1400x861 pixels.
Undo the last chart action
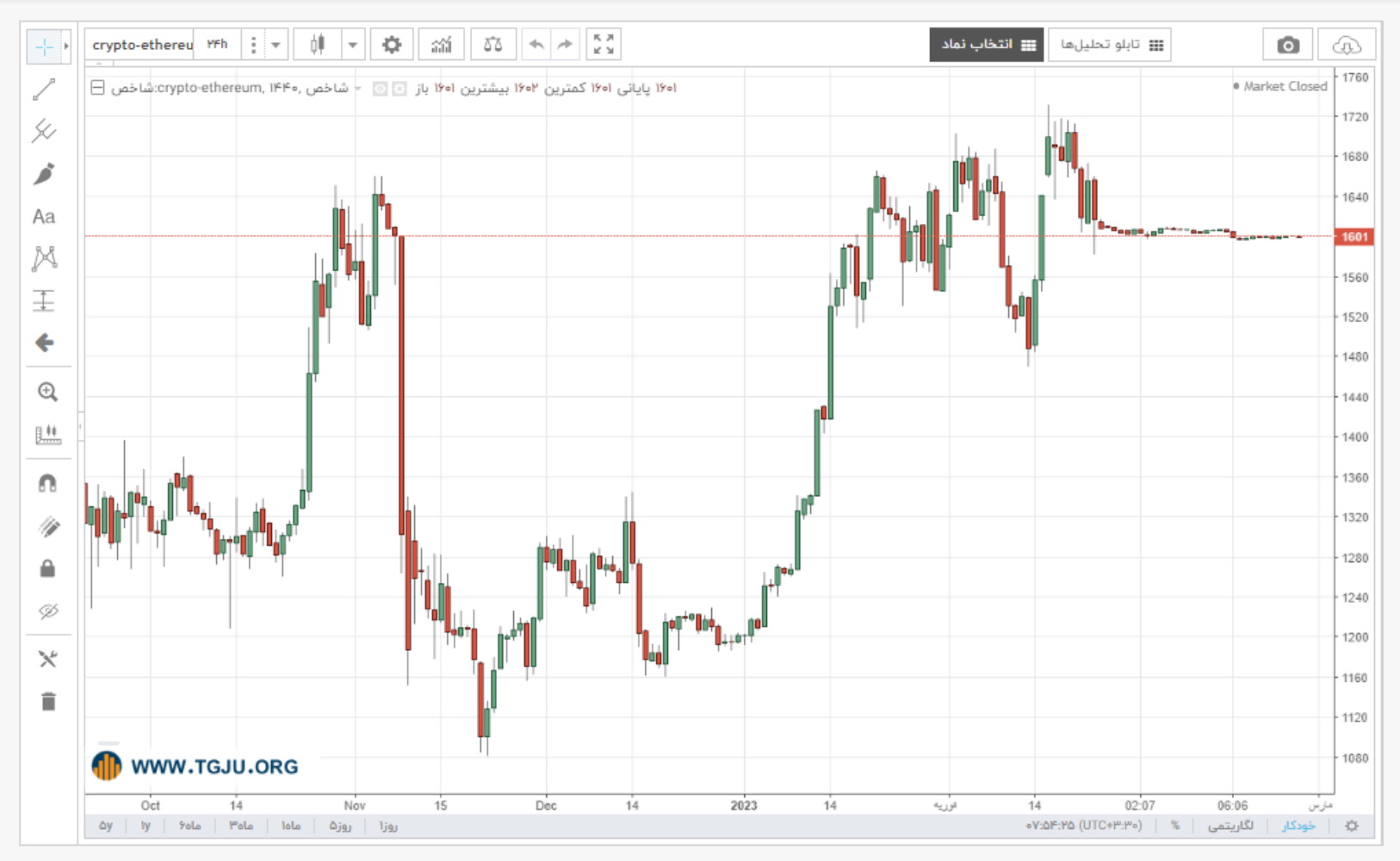(x=536, y=45)
